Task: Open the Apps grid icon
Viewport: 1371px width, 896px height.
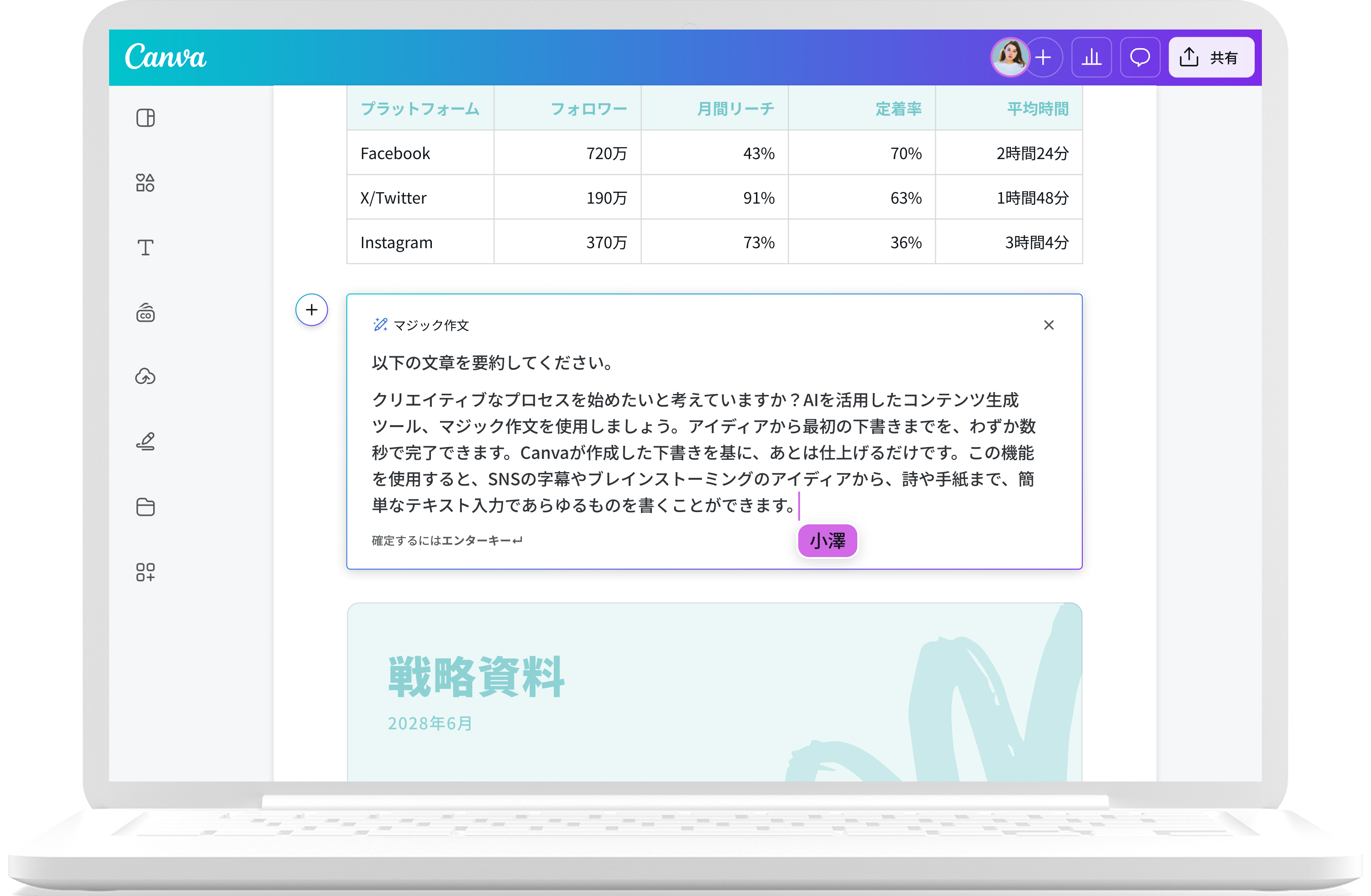Action: 145,572
